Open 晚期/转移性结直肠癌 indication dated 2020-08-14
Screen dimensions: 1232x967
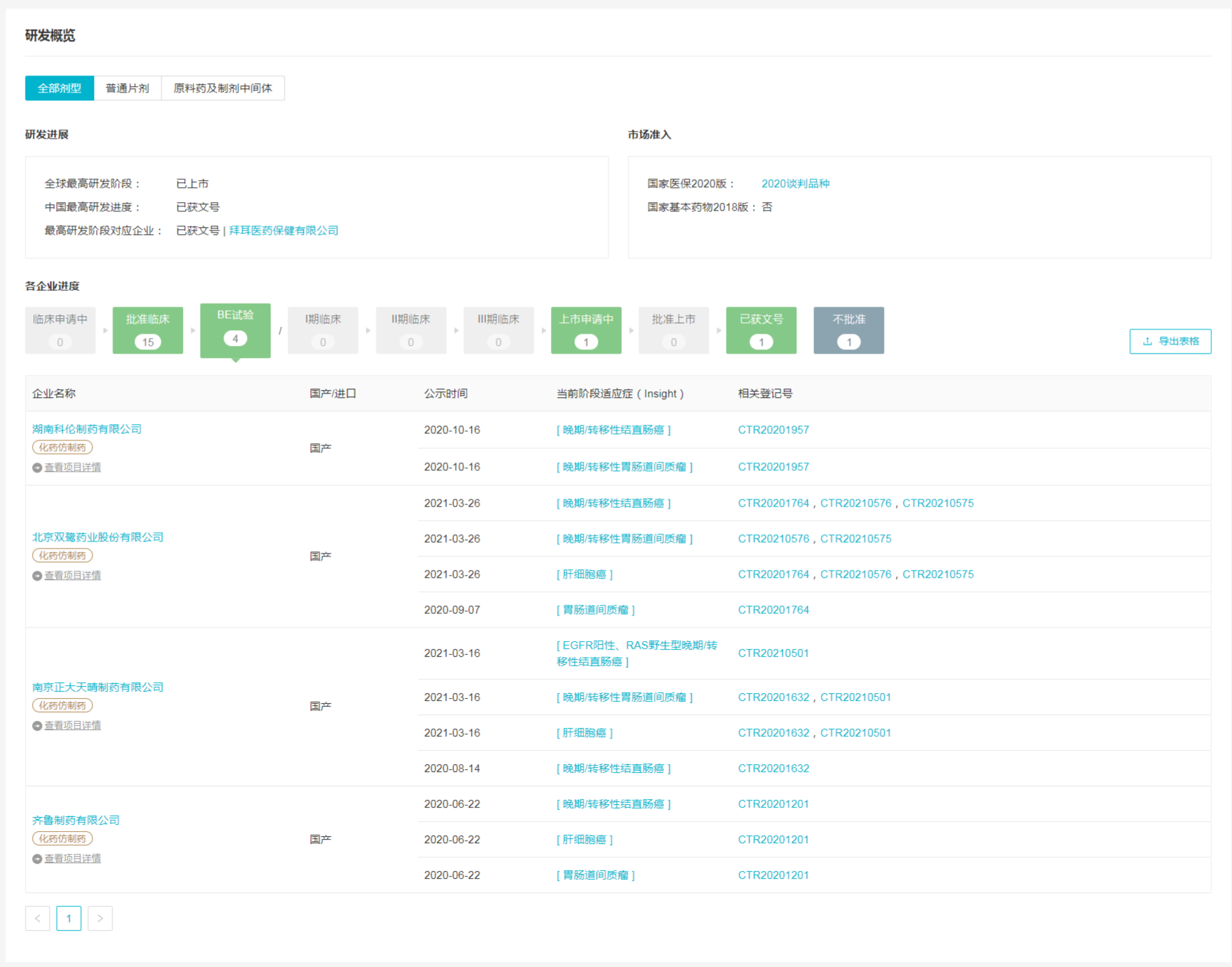[x=614, y=768]
